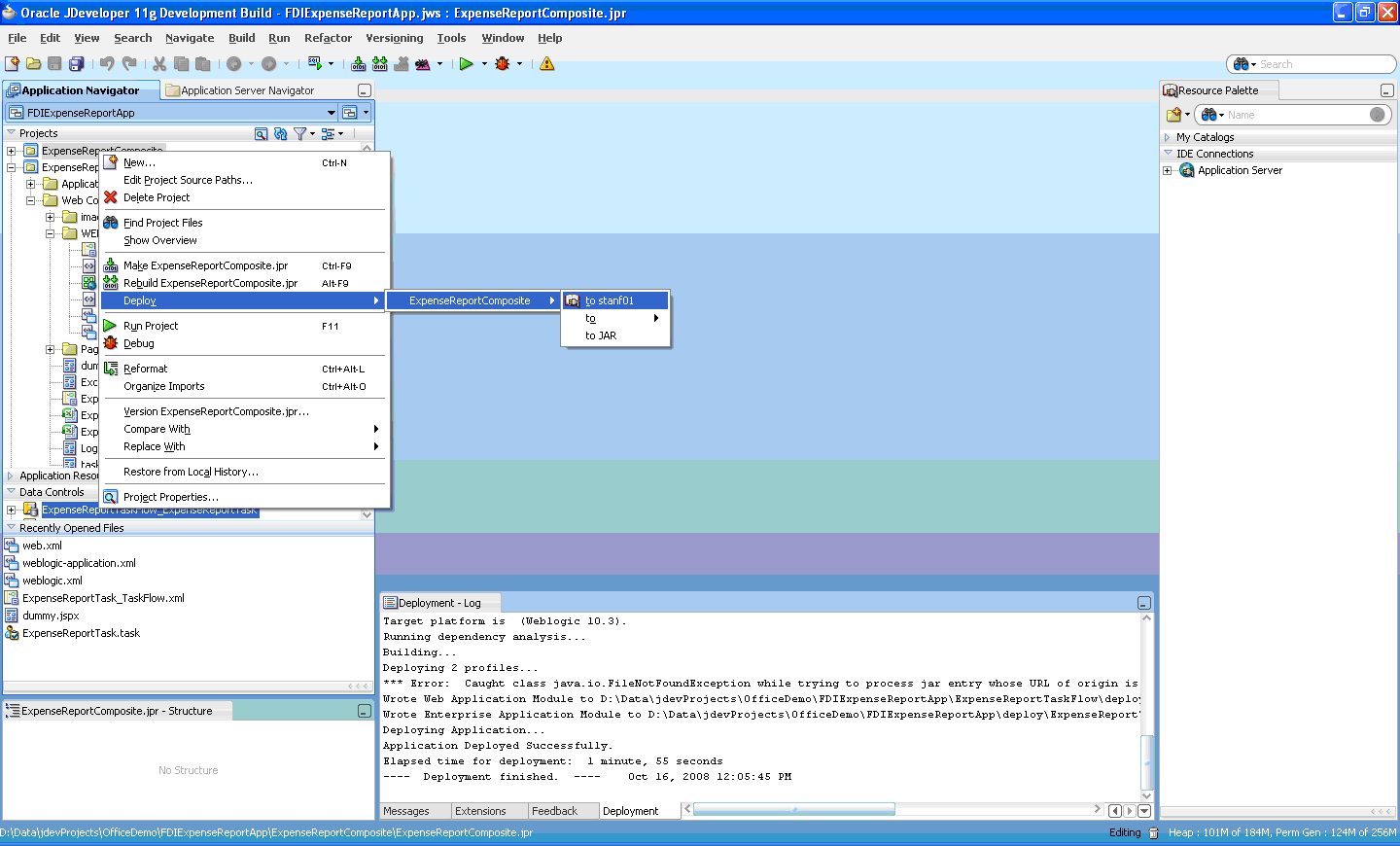
Task: Expand the Application Server tree node
Action: coord(1168,170)
